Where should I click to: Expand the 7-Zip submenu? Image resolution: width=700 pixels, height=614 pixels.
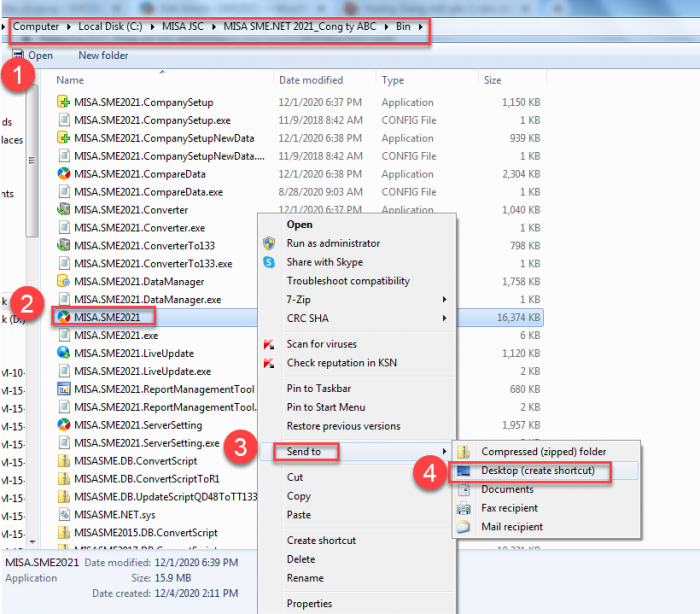[444, 299]
